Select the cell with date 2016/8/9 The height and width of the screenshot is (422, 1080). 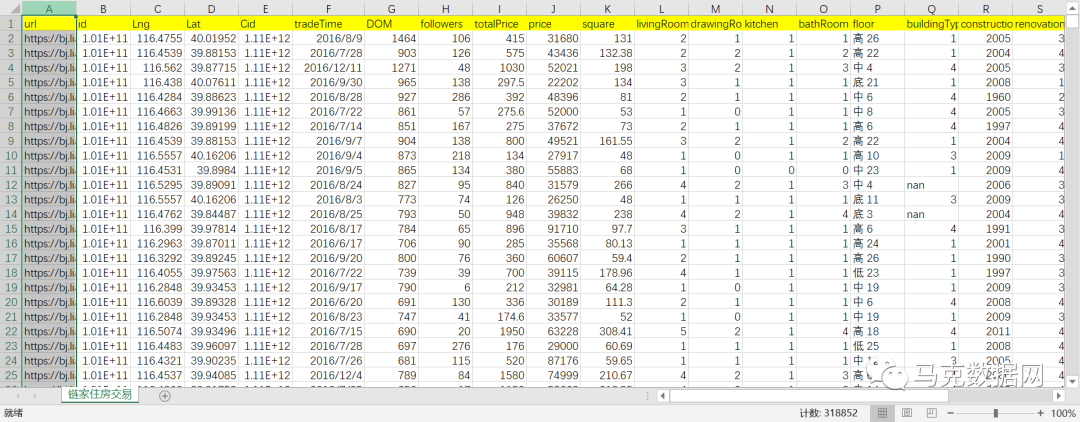328,39
